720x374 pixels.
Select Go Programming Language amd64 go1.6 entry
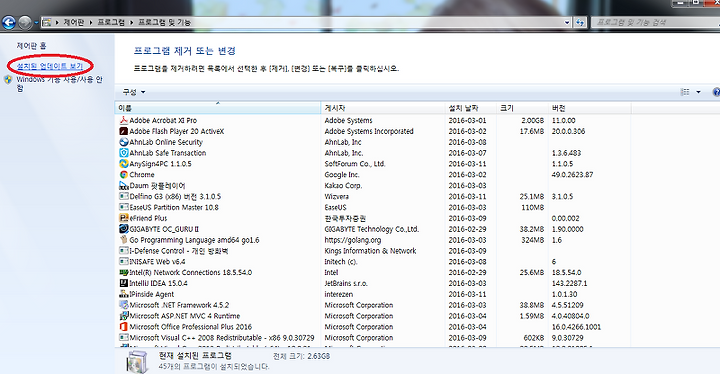click(194, 240)
